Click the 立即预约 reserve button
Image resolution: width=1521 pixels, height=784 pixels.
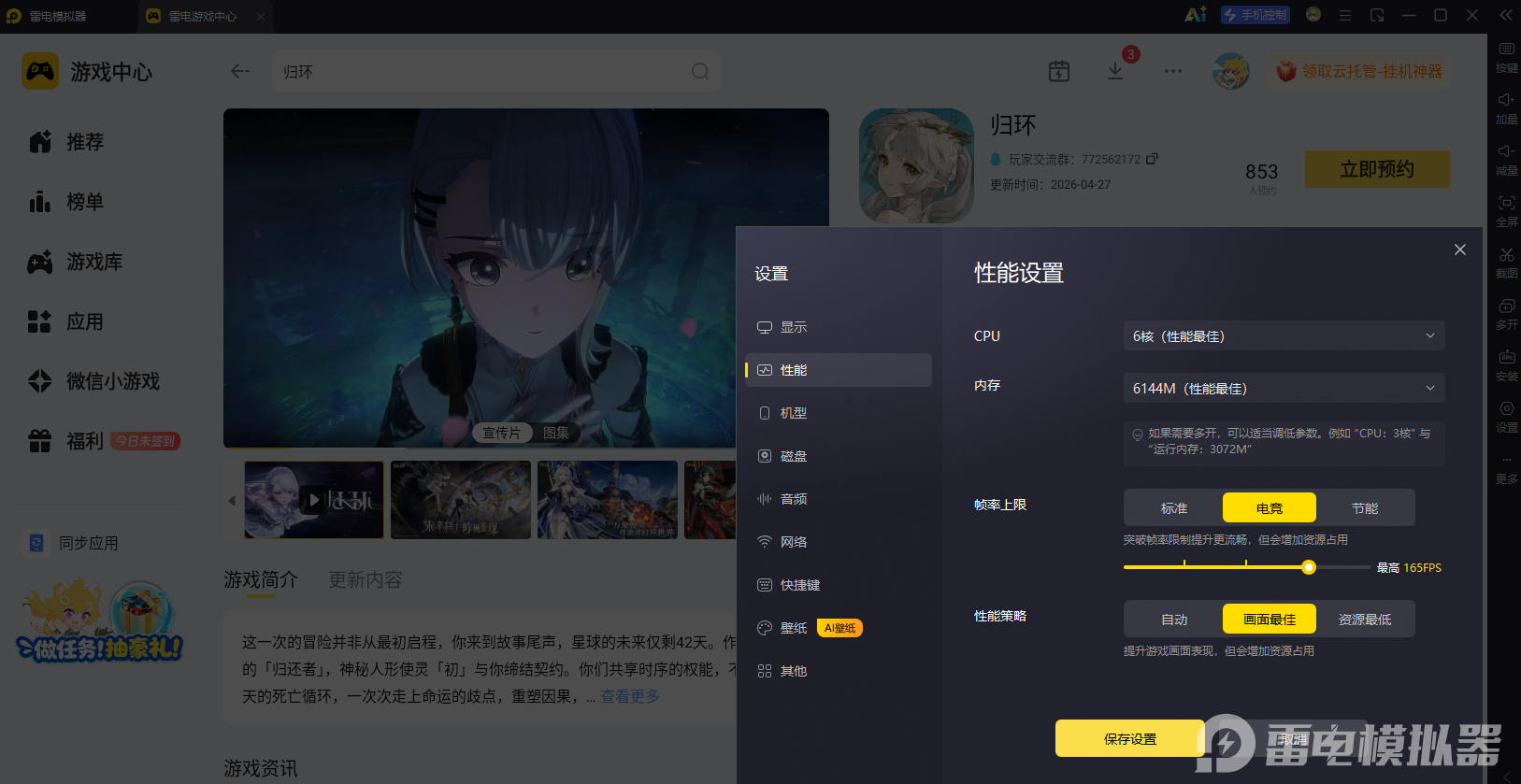coord(1377,169)
